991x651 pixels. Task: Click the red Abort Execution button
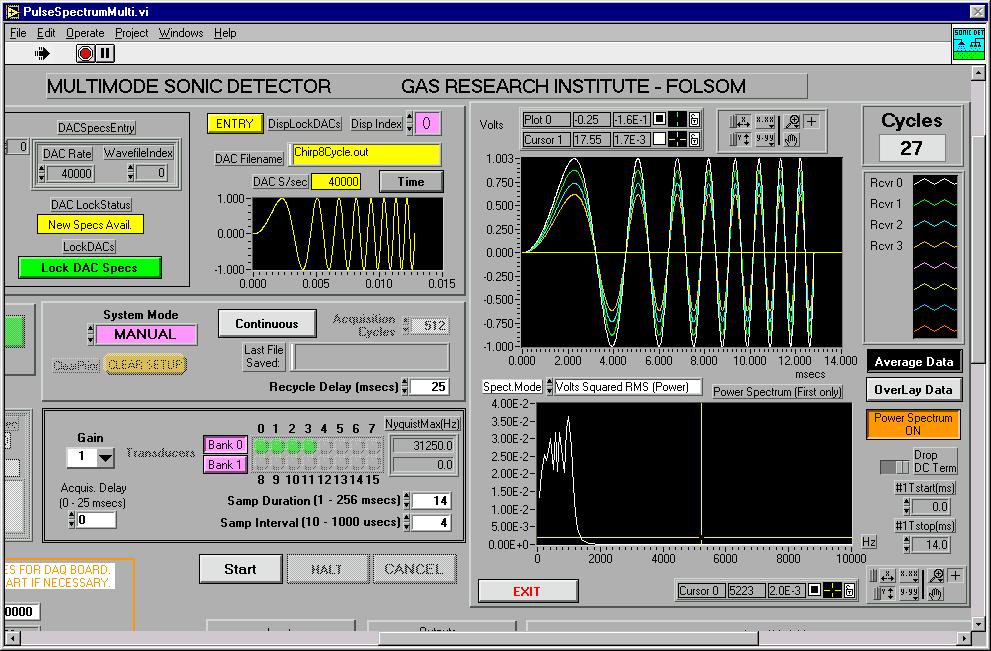click(85, 54)
